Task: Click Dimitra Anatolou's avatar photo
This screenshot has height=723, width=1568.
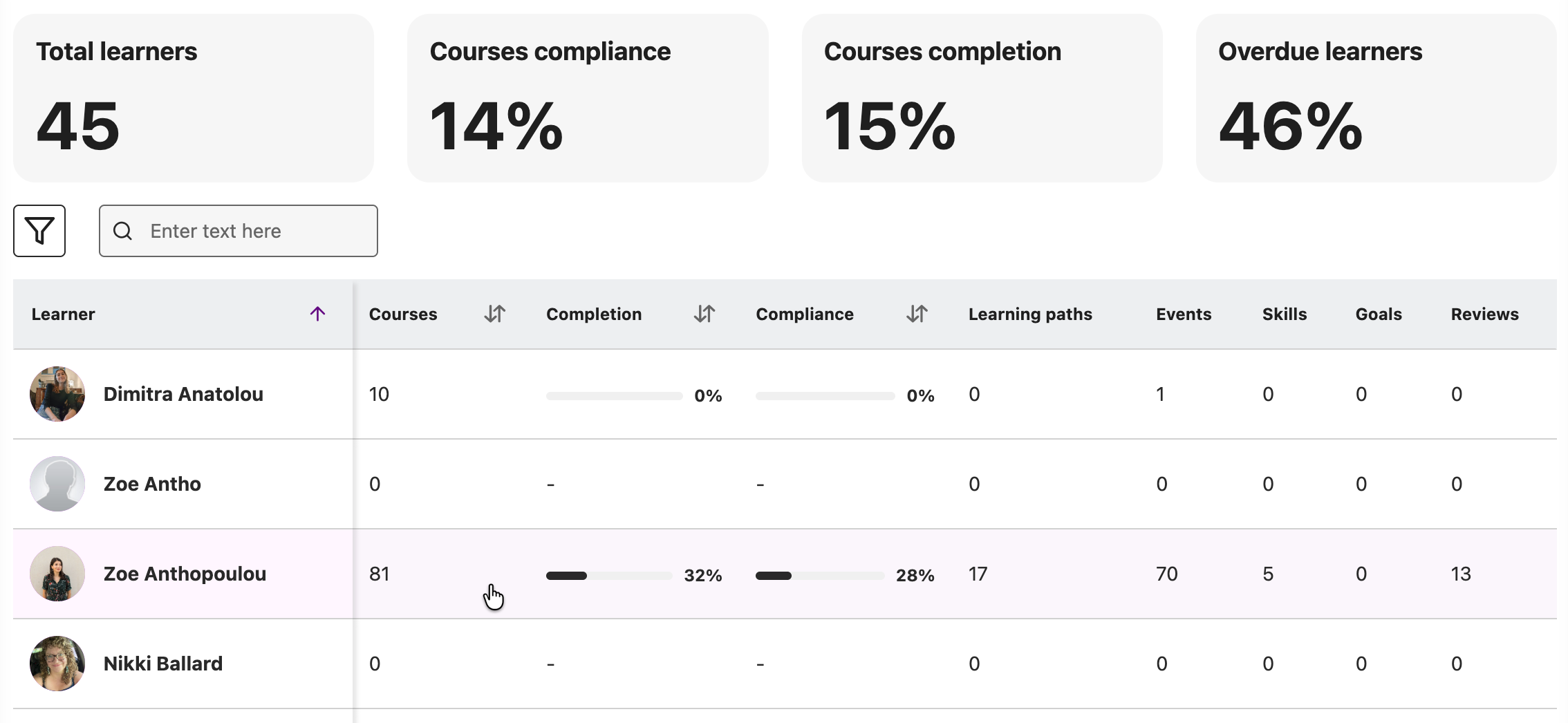Action: [57, 394]
